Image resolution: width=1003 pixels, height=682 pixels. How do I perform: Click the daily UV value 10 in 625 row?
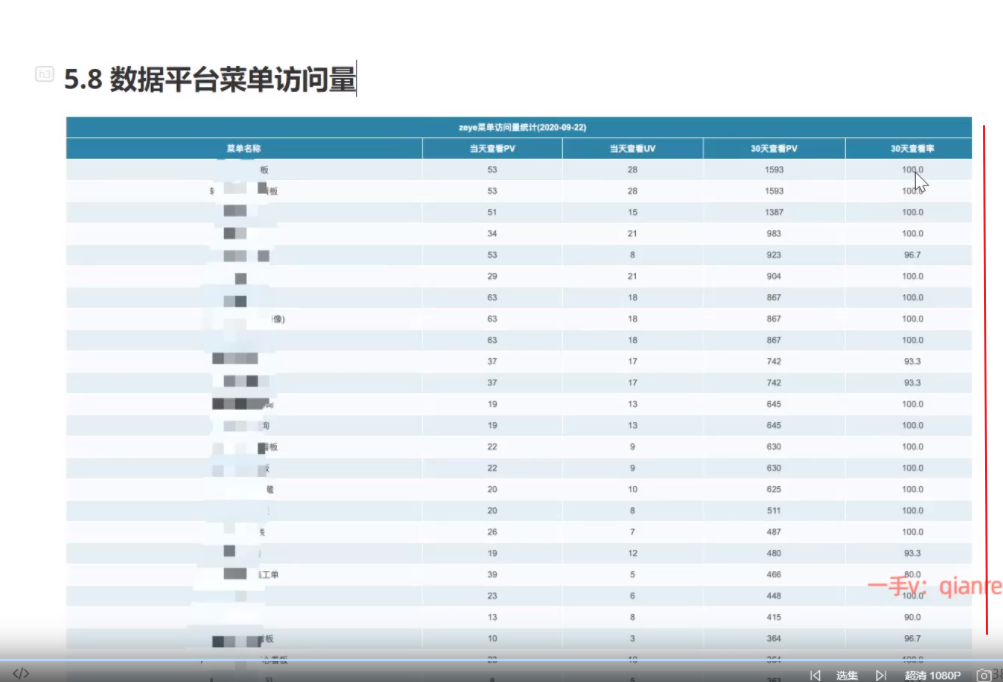pyautogui.click(x=632, y=489)
